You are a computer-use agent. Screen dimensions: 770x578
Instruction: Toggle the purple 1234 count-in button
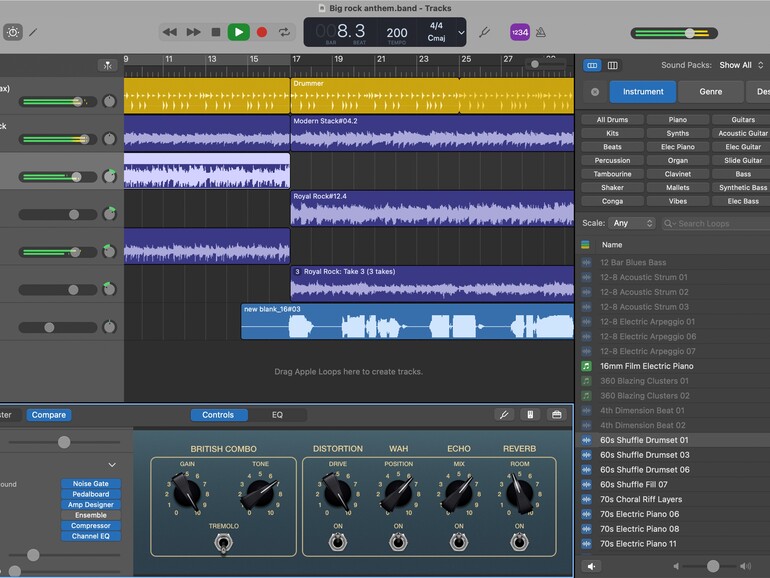pyautogui.click(x=520, y=32)
